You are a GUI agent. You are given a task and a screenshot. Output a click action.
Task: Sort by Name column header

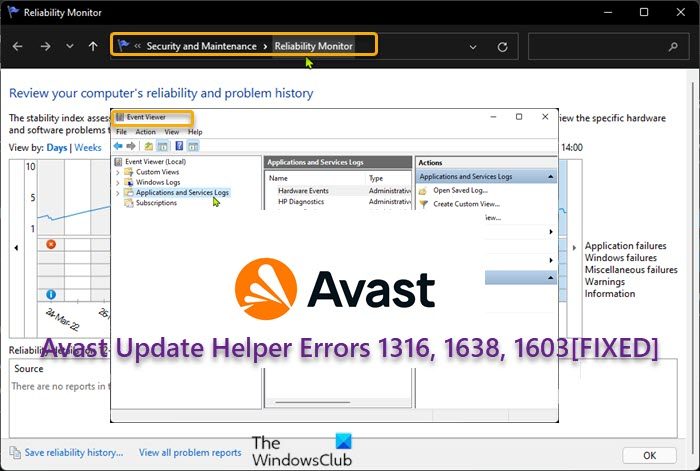tap(278, 178)
